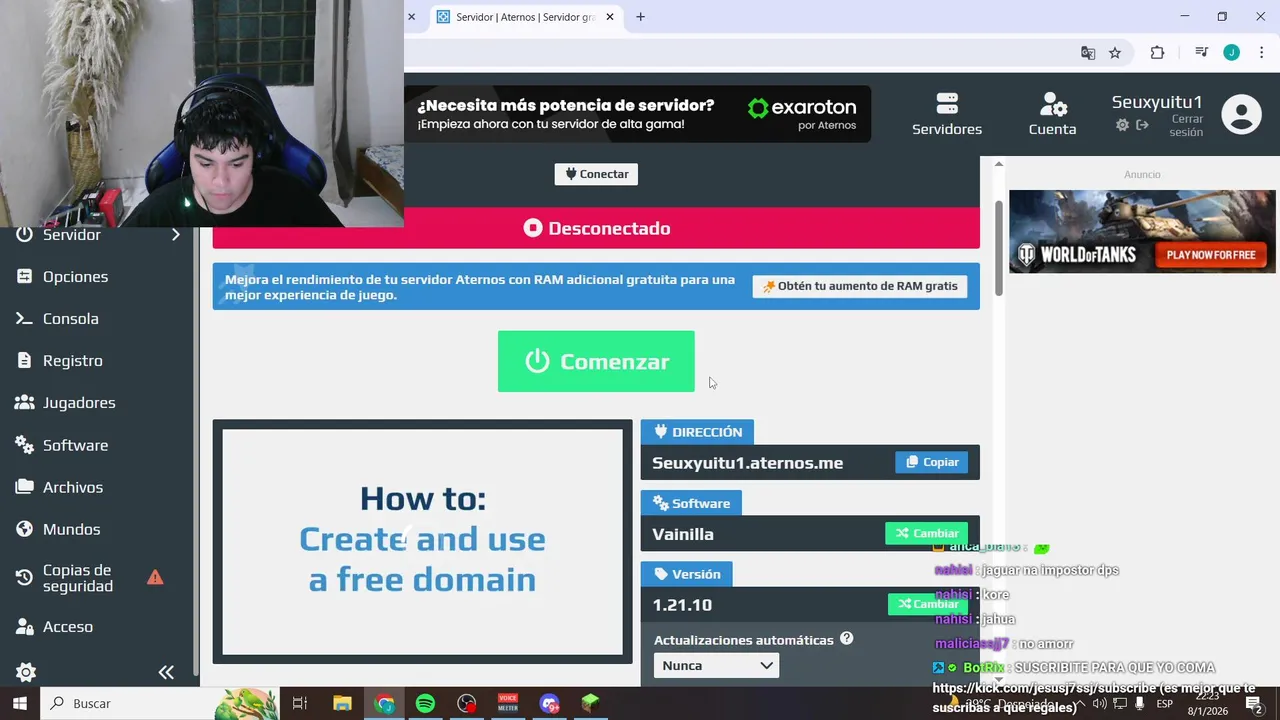Collapse the sidebar with double-arrow icon
1280x720 pixels.
coord(166,673)
